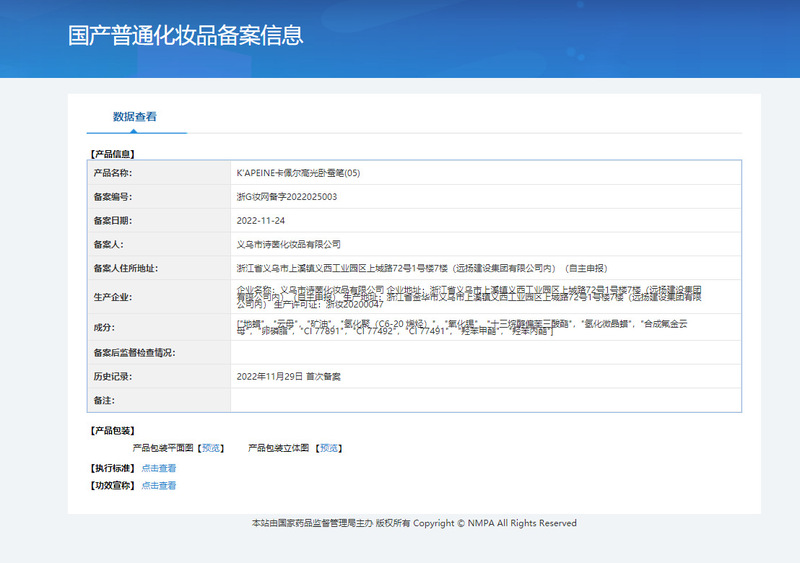Click 点击查看 next to 功效宣称

(x=159, y=486)
